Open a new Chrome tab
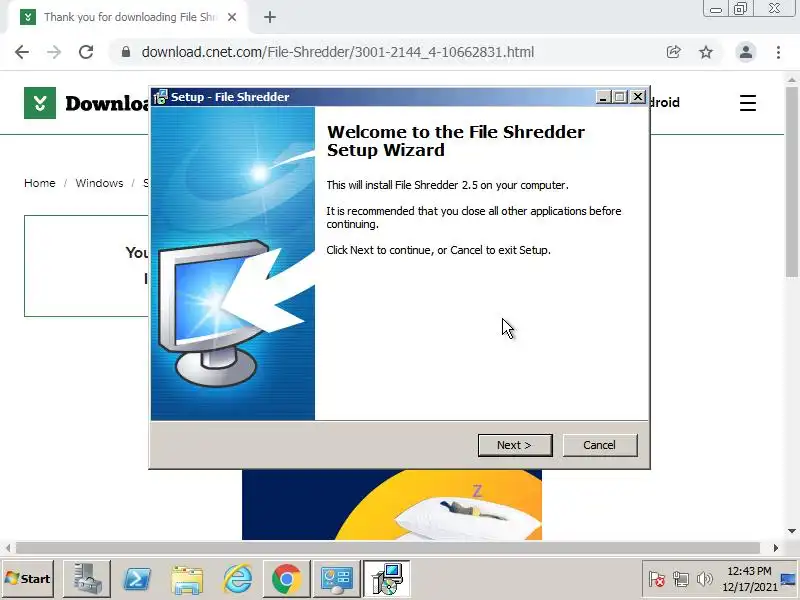This screenshot has height=600, width=800. click(270, 17)
